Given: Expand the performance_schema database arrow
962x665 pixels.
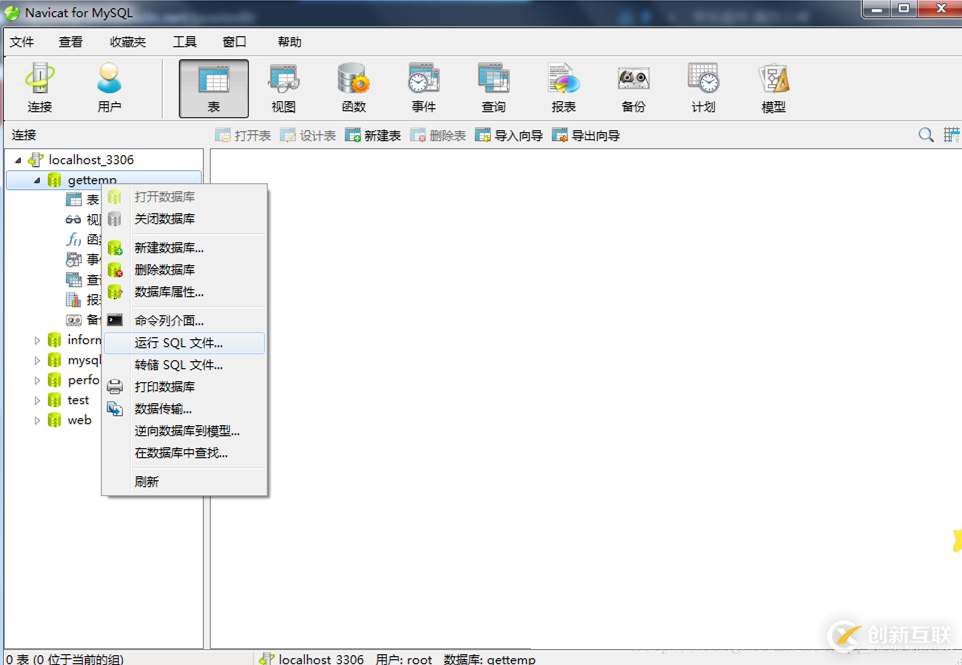Looking at the screenshot, I should (x=37, y=380).
